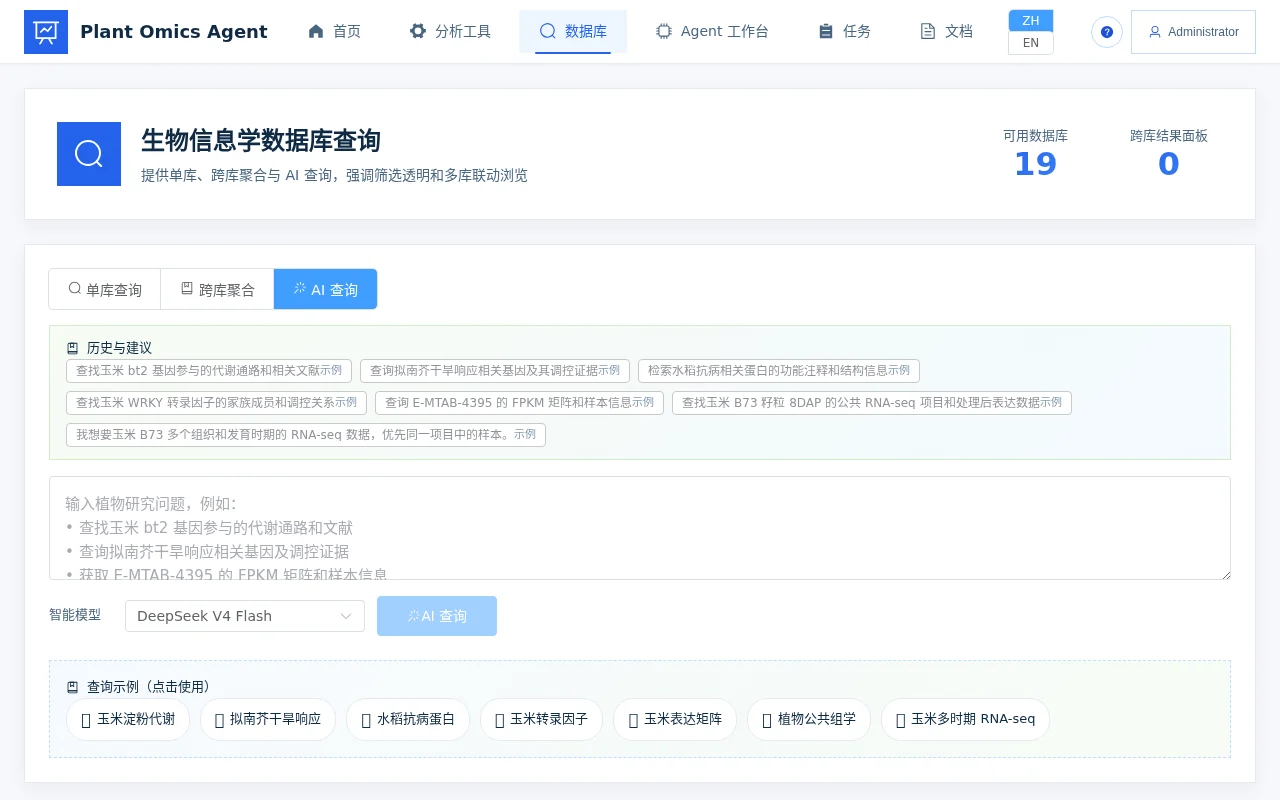The height and width of the screenshot is (800, 1280).
Task: Switch language to ZH
Action: (1031, 21)
